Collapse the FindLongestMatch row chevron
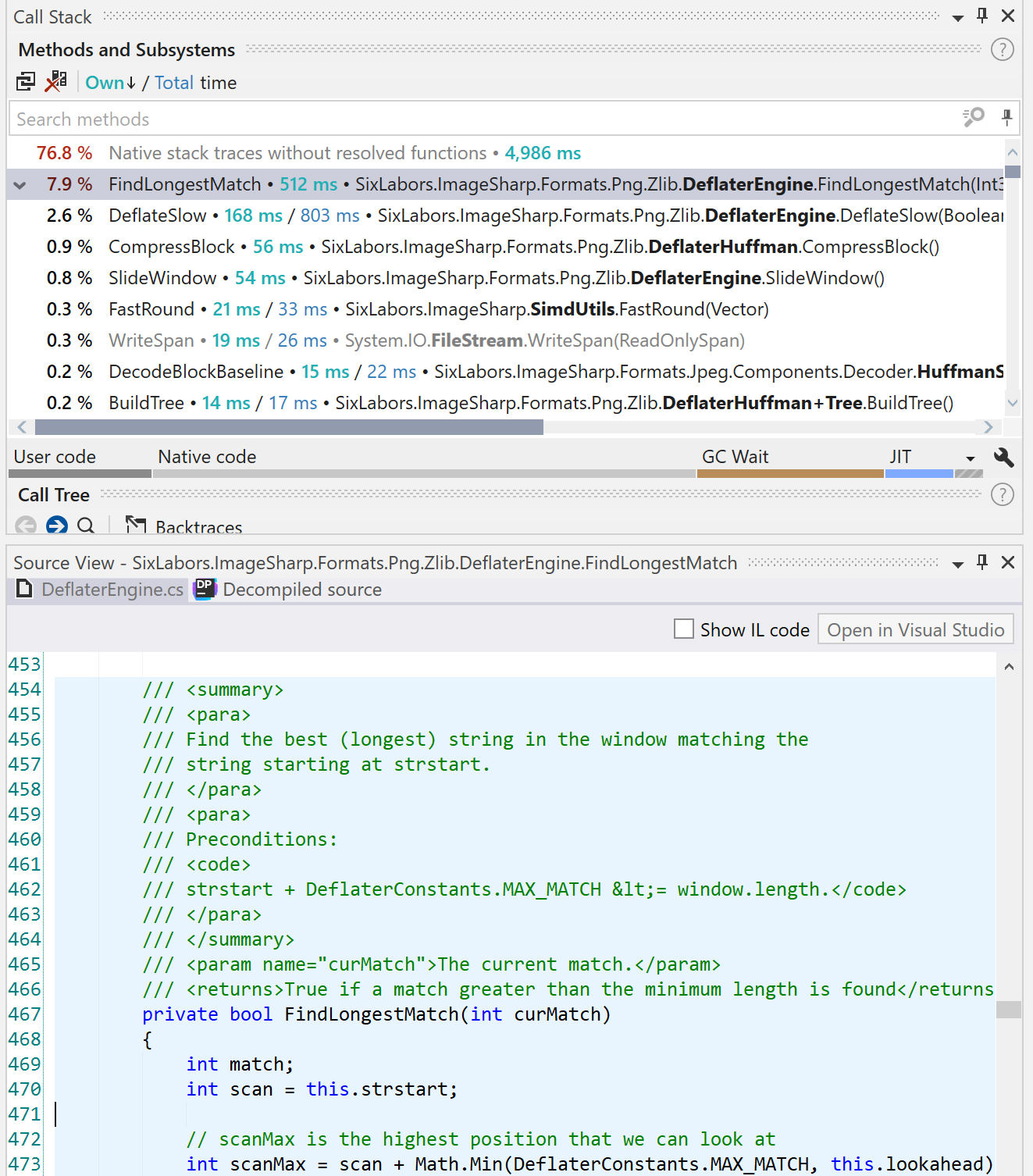This screenshot has width=1033, height=1176. point(20,185)
